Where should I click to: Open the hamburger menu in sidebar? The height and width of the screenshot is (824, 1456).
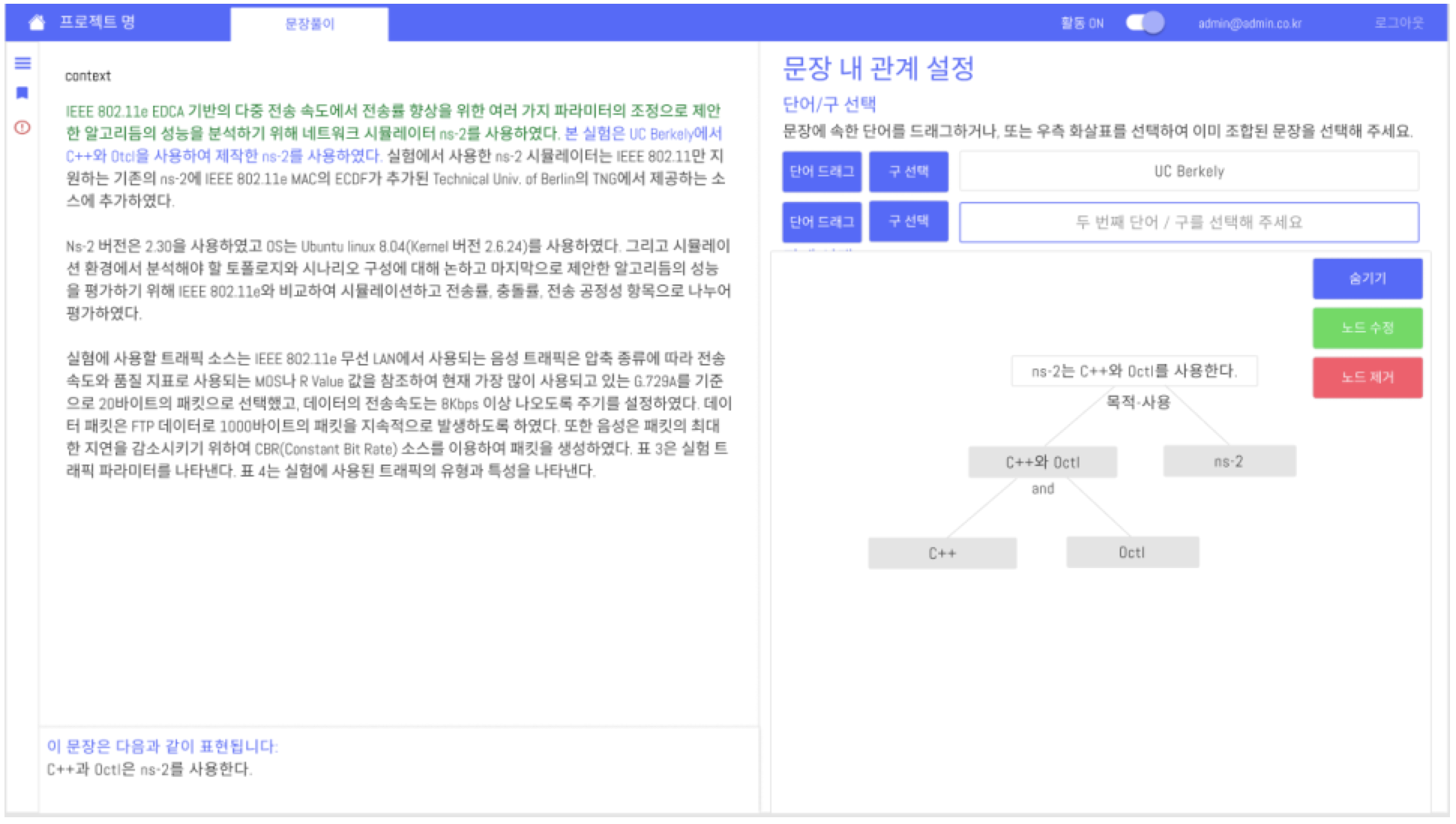pyautogui.click(x=23, y=63)
